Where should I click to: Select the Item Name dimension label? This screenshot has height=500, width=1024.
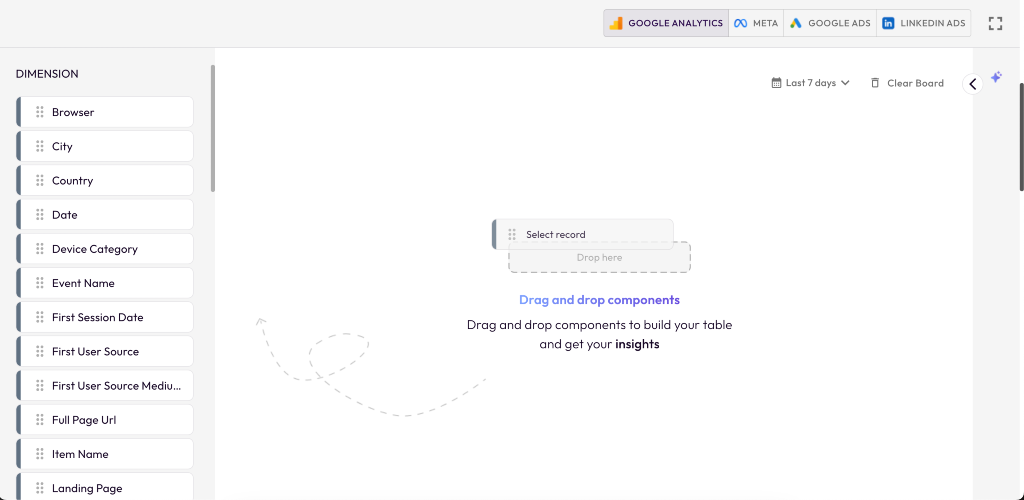[80, 454]
